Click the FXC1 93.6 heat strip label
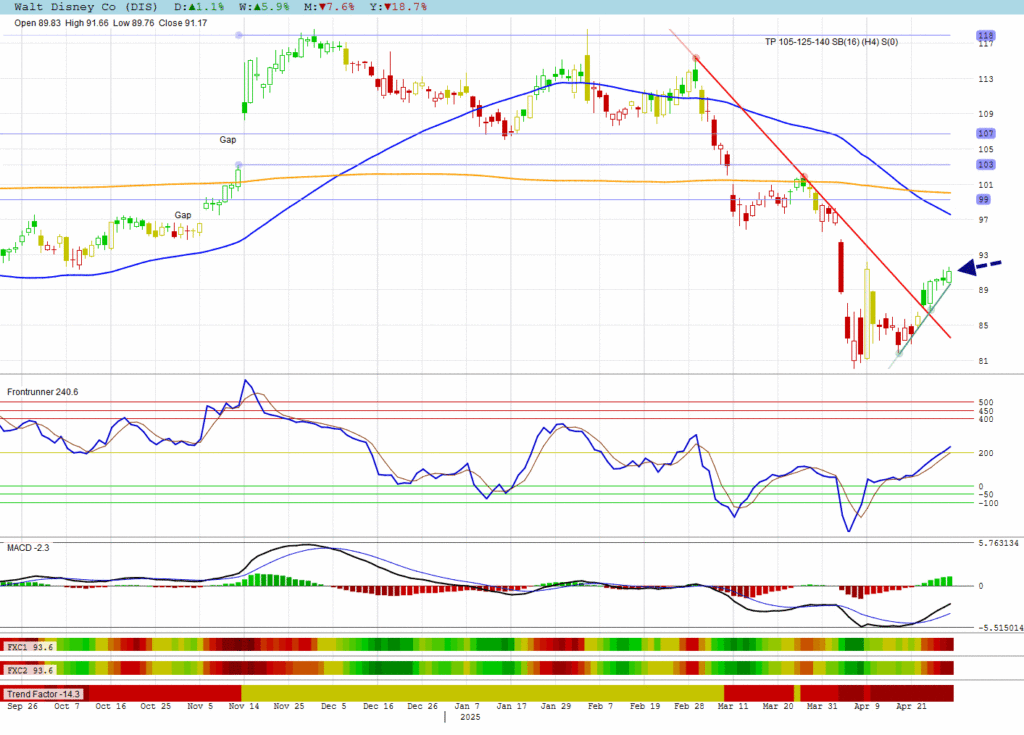This screenshot has height=735, width=1024. (29, 647)
